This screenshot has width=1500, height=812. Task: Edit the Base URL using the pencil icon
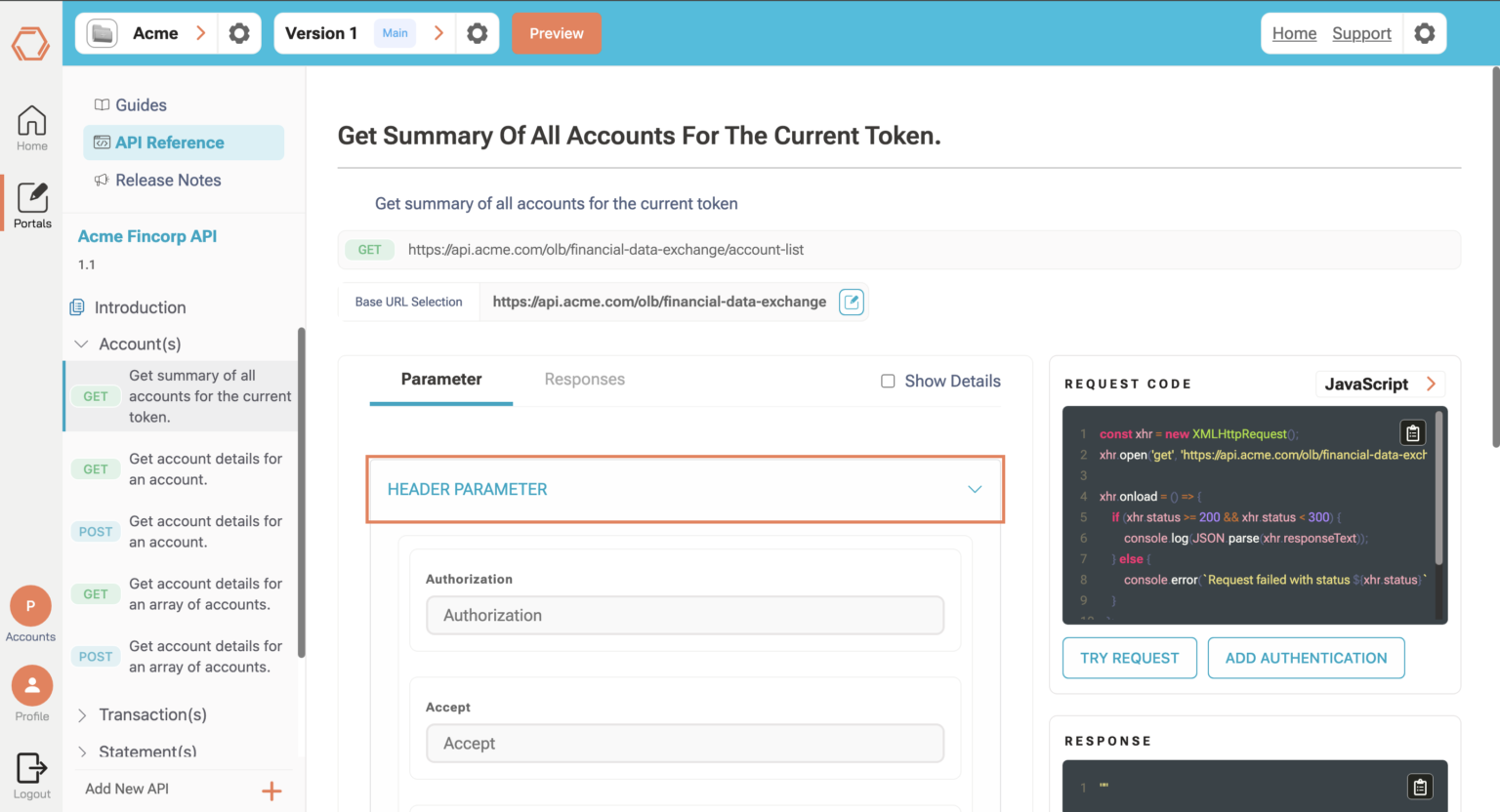click(x=851, y=302)
